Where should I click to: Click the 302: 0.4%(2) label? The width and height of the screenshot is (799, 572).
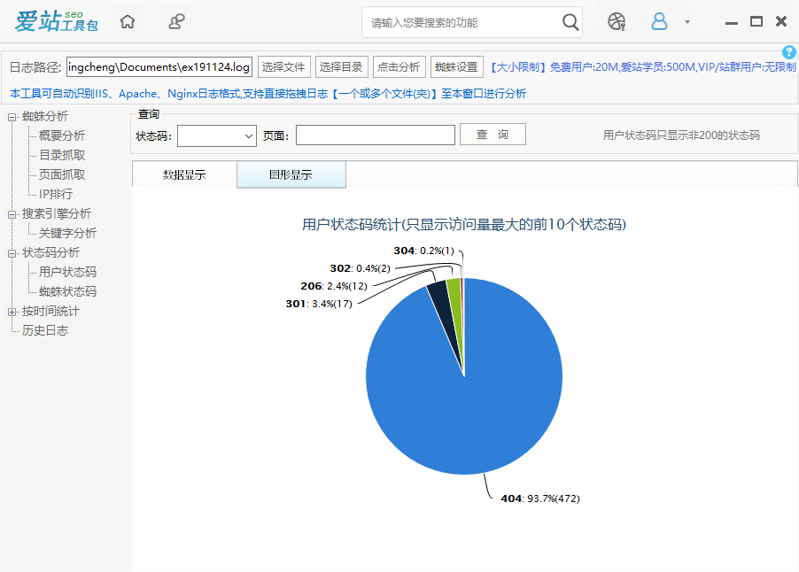click(360, 268)
